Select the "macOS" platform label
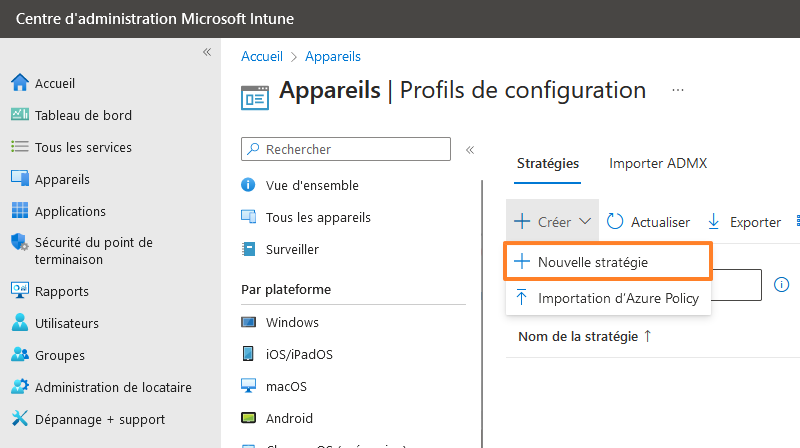 click(286, 386)
